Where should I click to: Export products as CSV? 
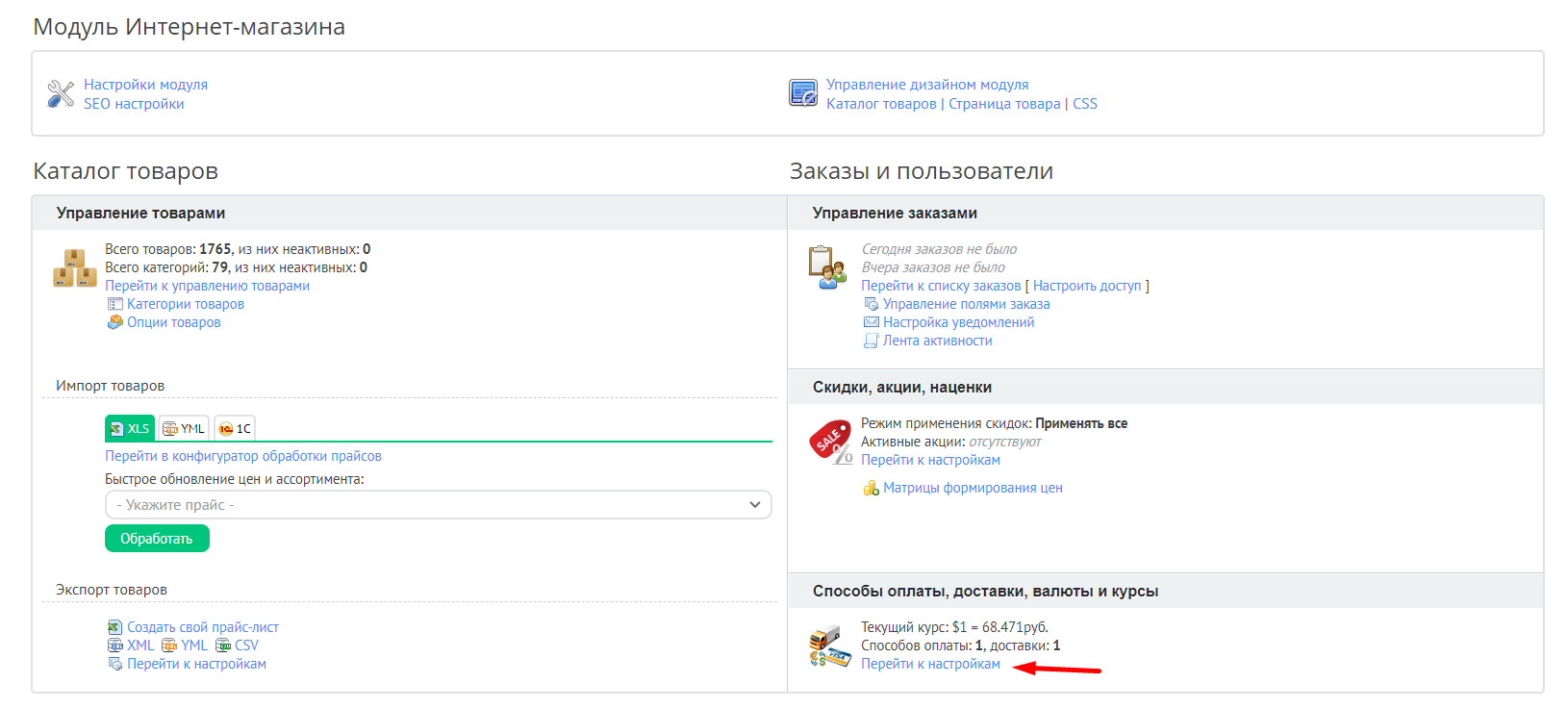[246, 646]
